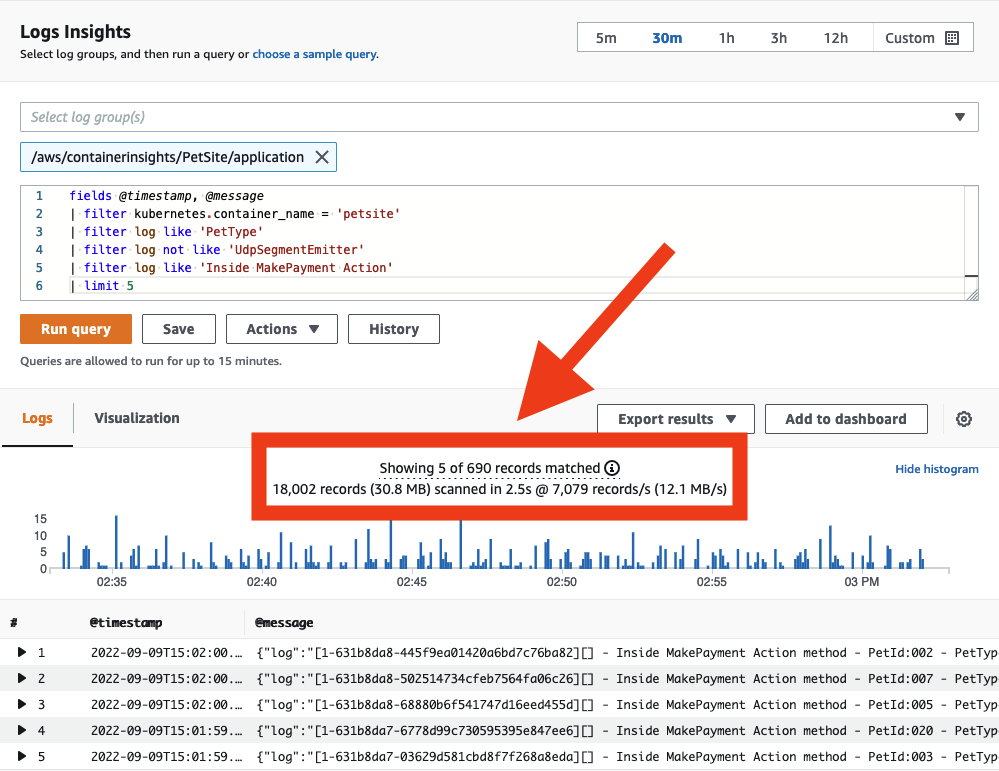This screenshot has width=999, height=771.
Task: Select the 12h time range
Action: tap(835, 38)
